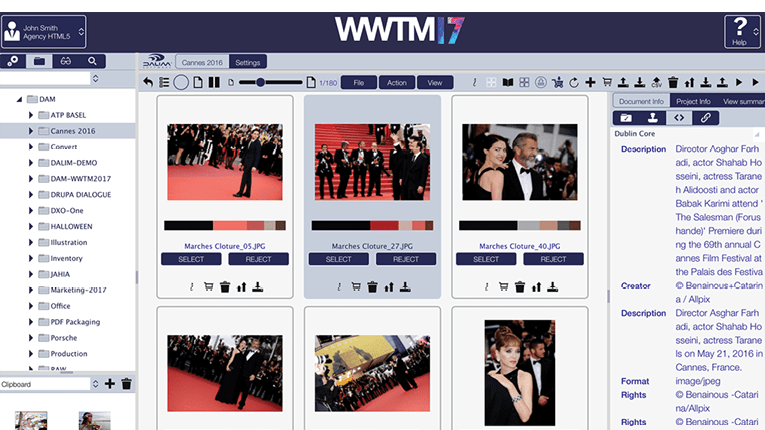Click the thumbnail size slider handle

pos(261,82)
